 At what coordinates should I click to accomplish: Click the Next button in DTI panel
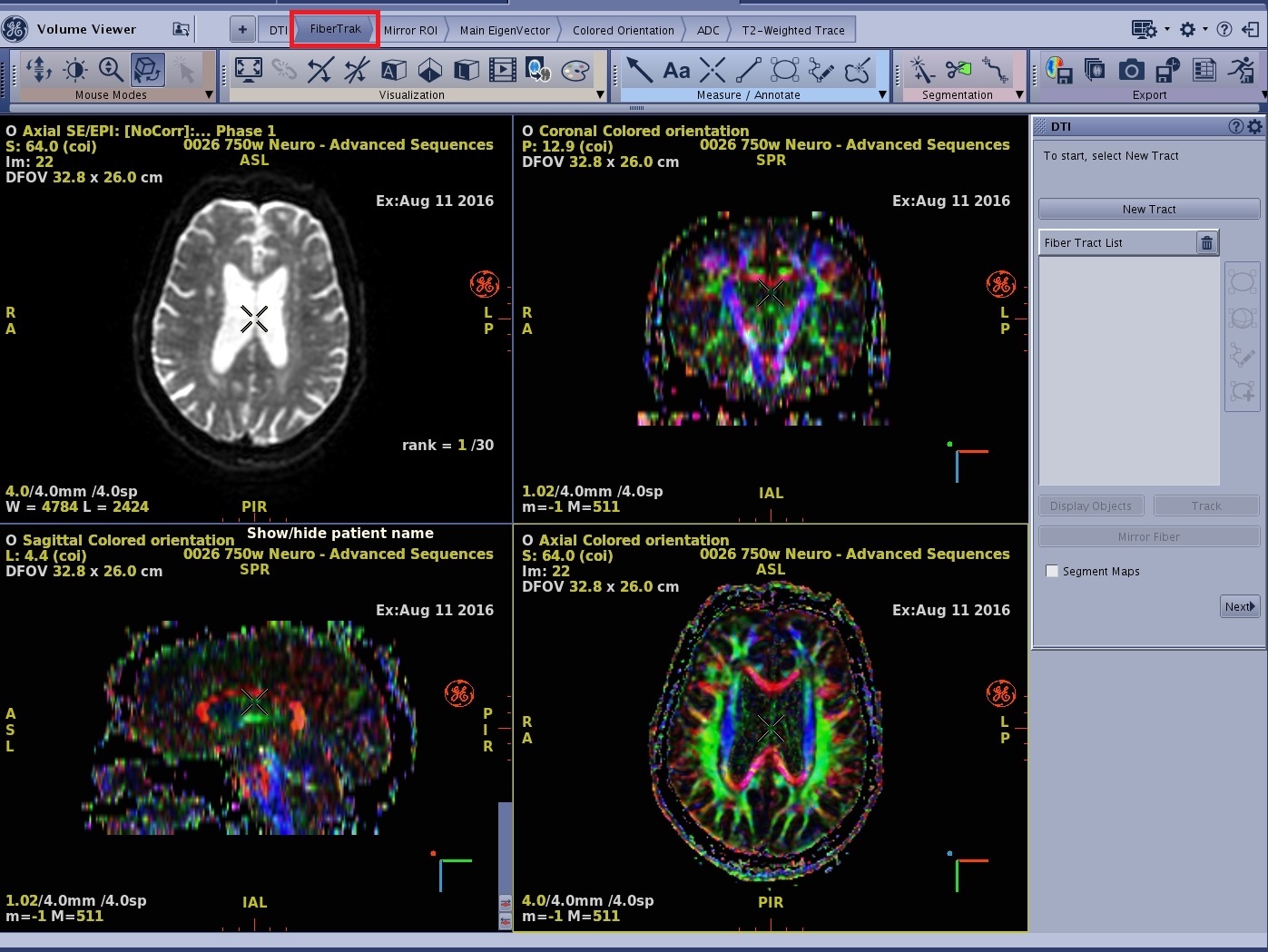point(1239,606)
